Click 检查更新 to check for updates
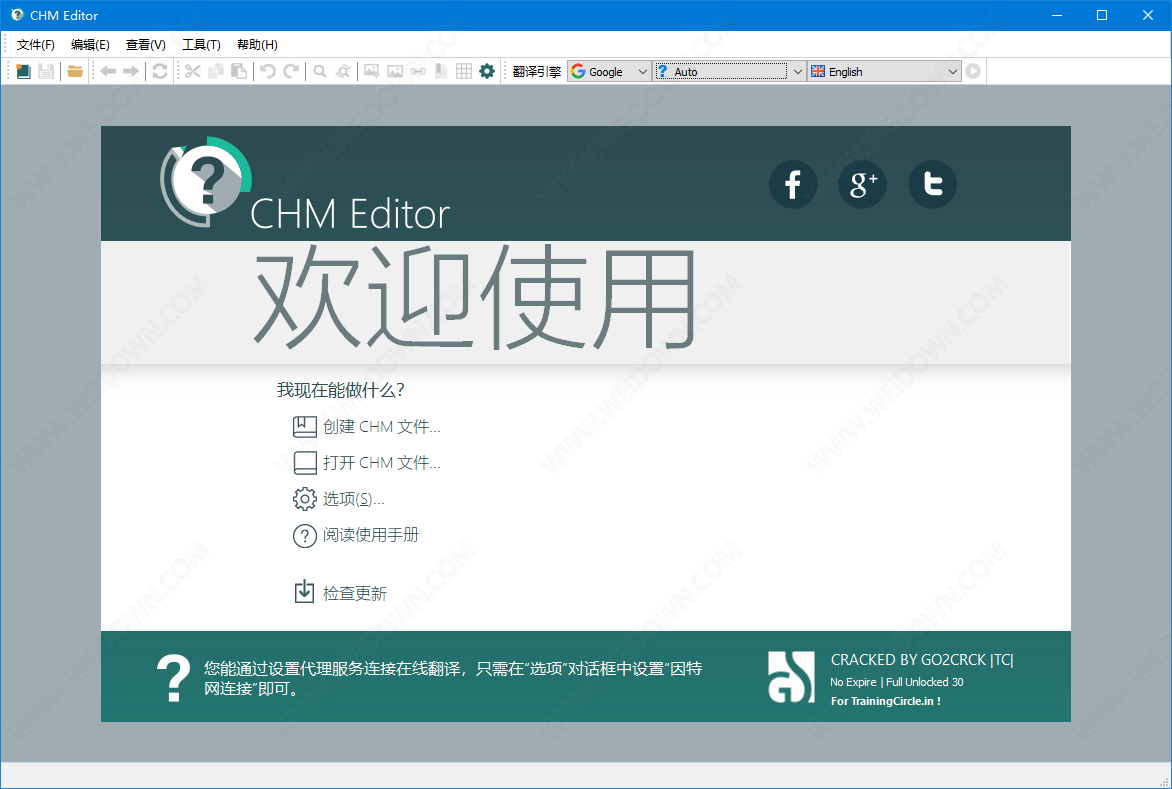Viewport: 1172px width, 789px height. [x=354, y=593]
